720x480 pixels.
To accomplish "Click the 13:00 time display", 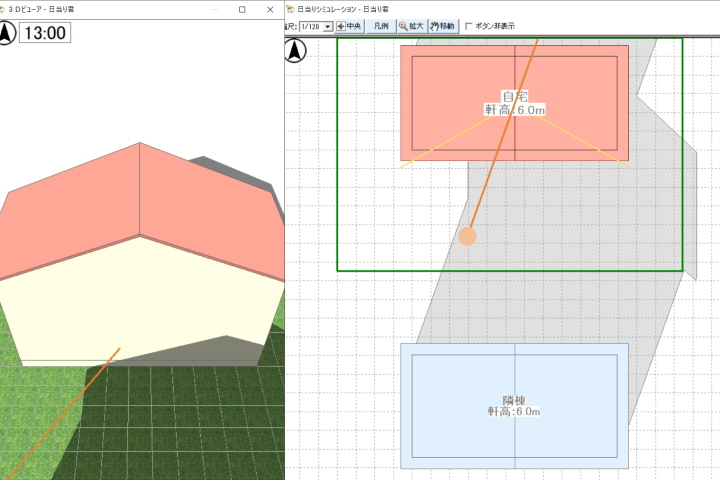I will point(45,33).
